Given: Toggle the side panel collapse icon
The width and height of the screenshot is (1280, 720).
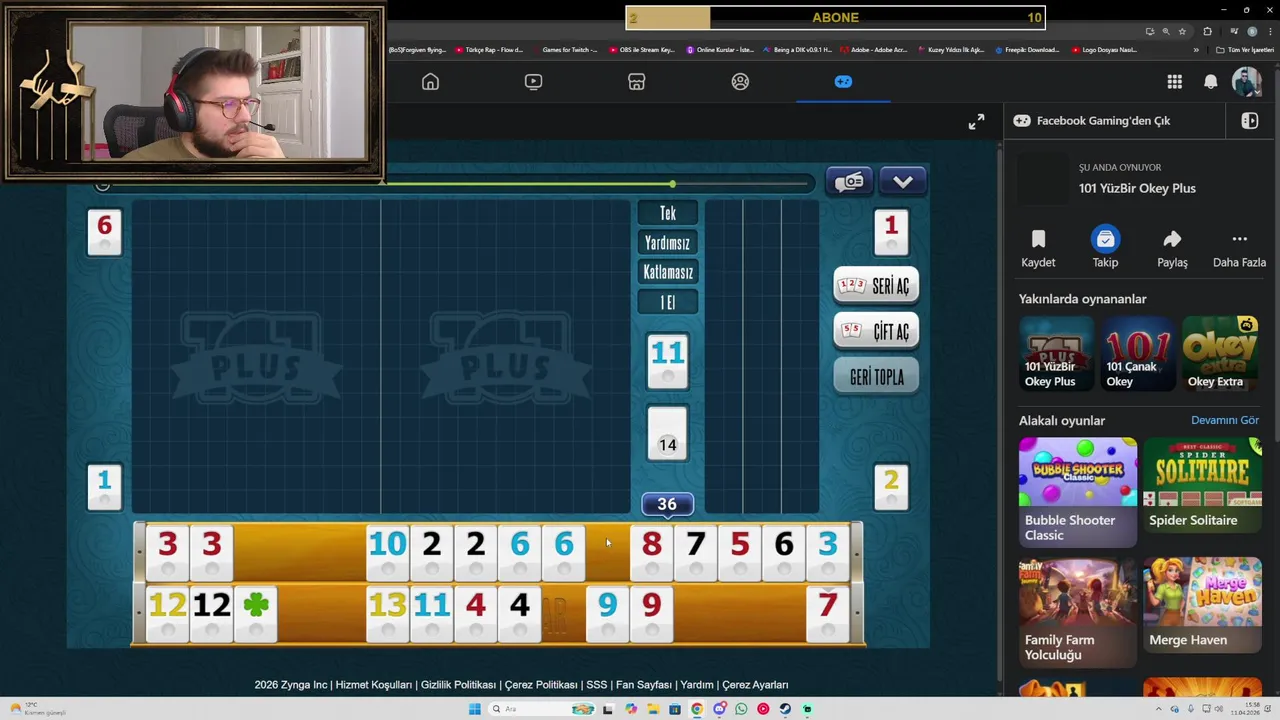Looking at the screenshot, I should [x=1250, y=121].
